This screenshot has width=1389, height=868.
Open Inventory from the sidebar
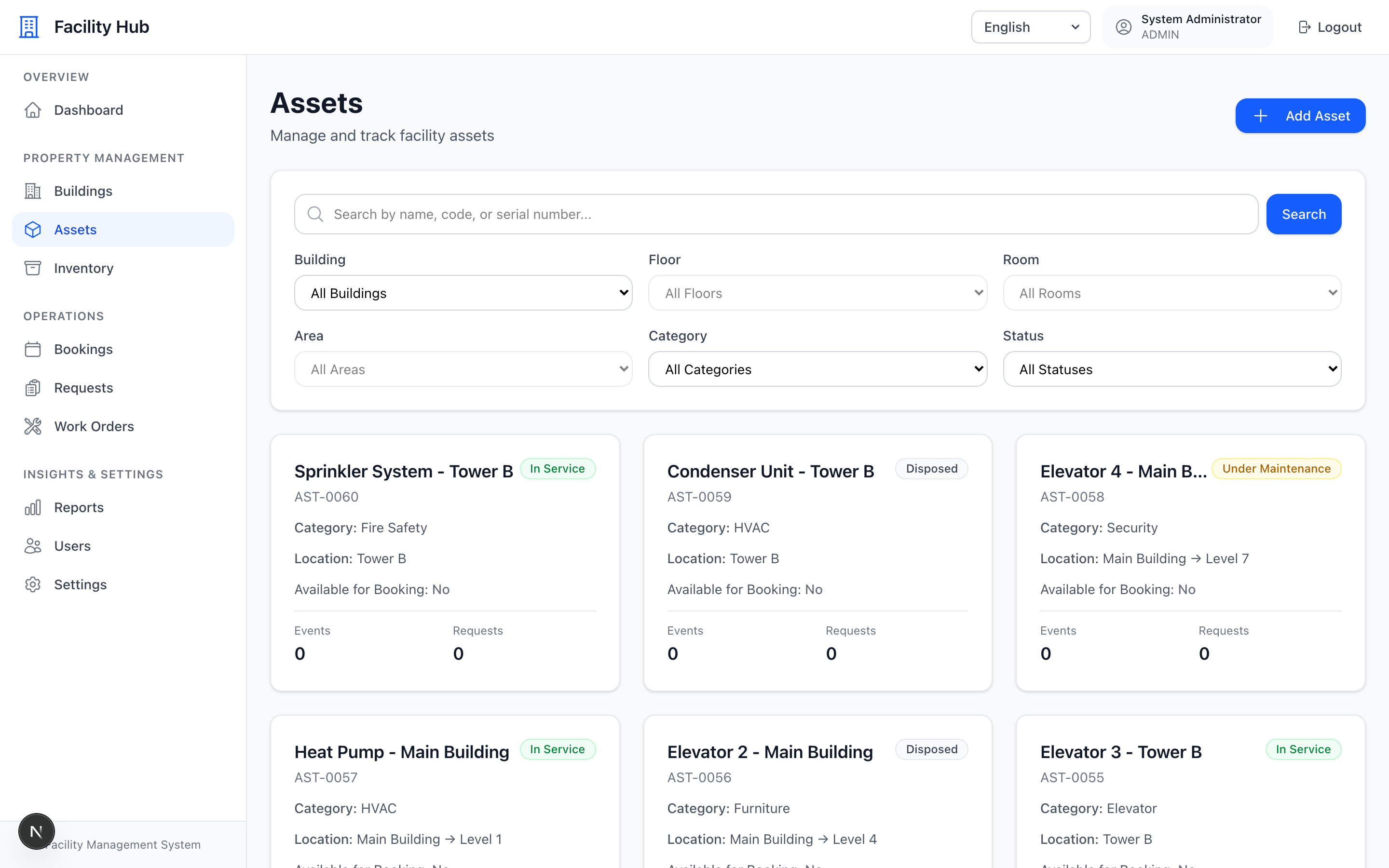tap(123, 268)
